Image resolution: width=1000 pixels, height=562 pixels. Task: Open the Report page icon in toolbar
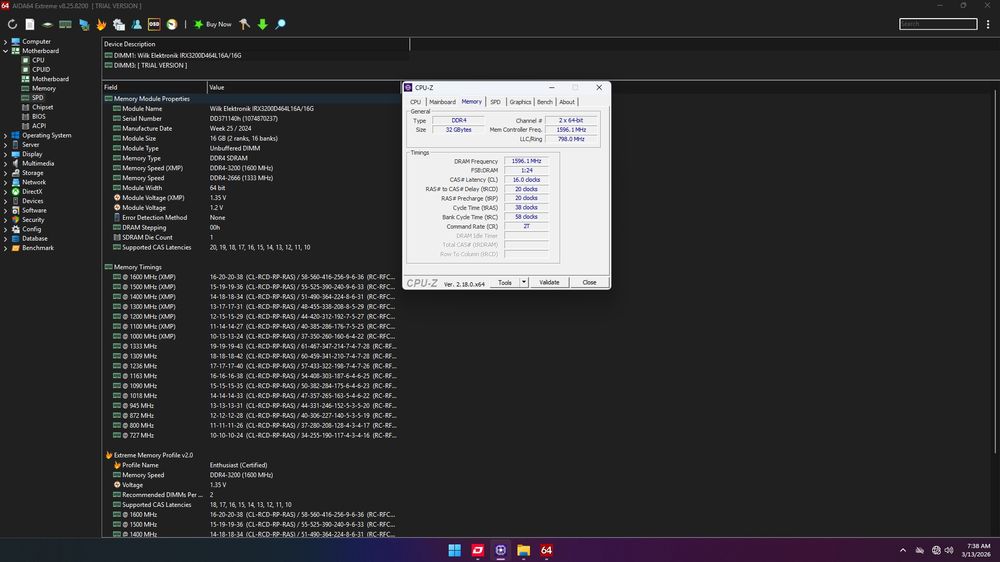[x=30, y=24]
